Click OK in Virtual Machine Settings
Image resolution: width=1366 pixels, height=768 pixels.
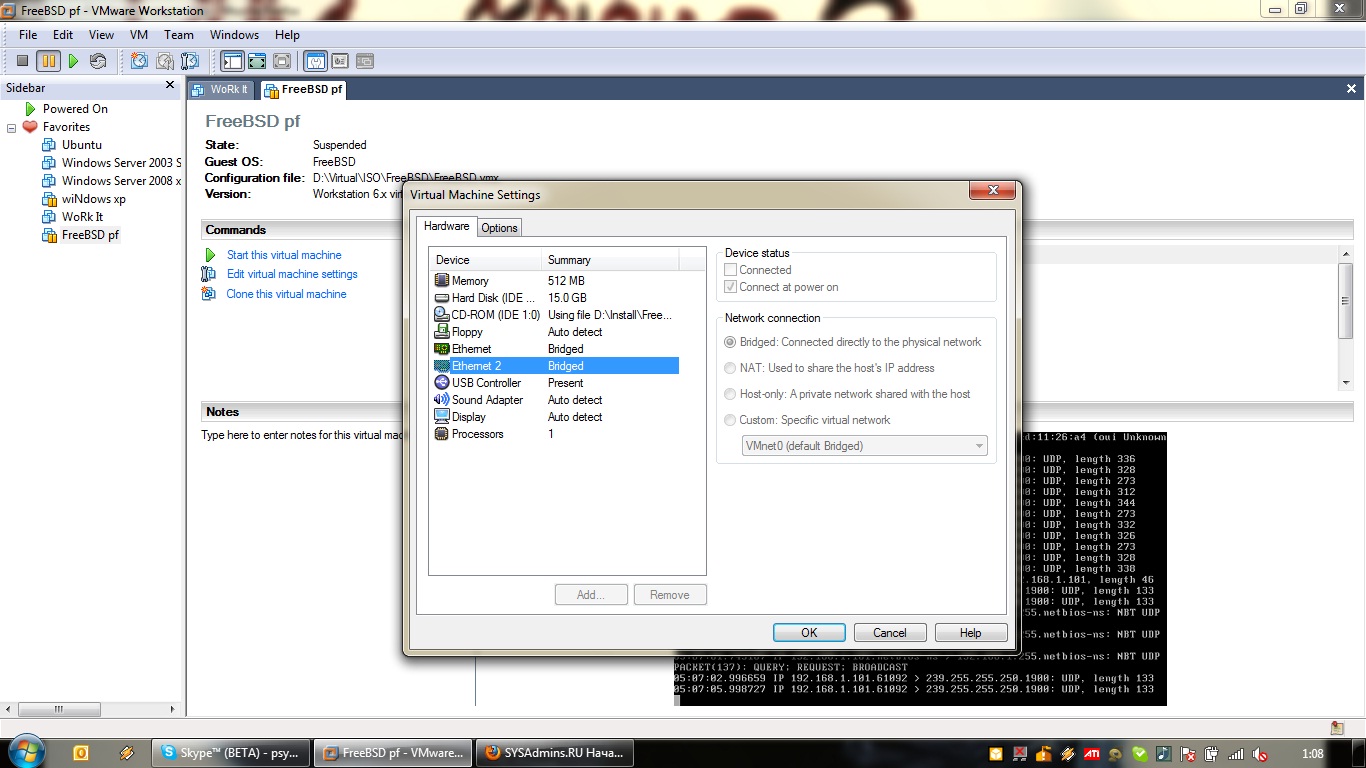[x=809, y=632]
